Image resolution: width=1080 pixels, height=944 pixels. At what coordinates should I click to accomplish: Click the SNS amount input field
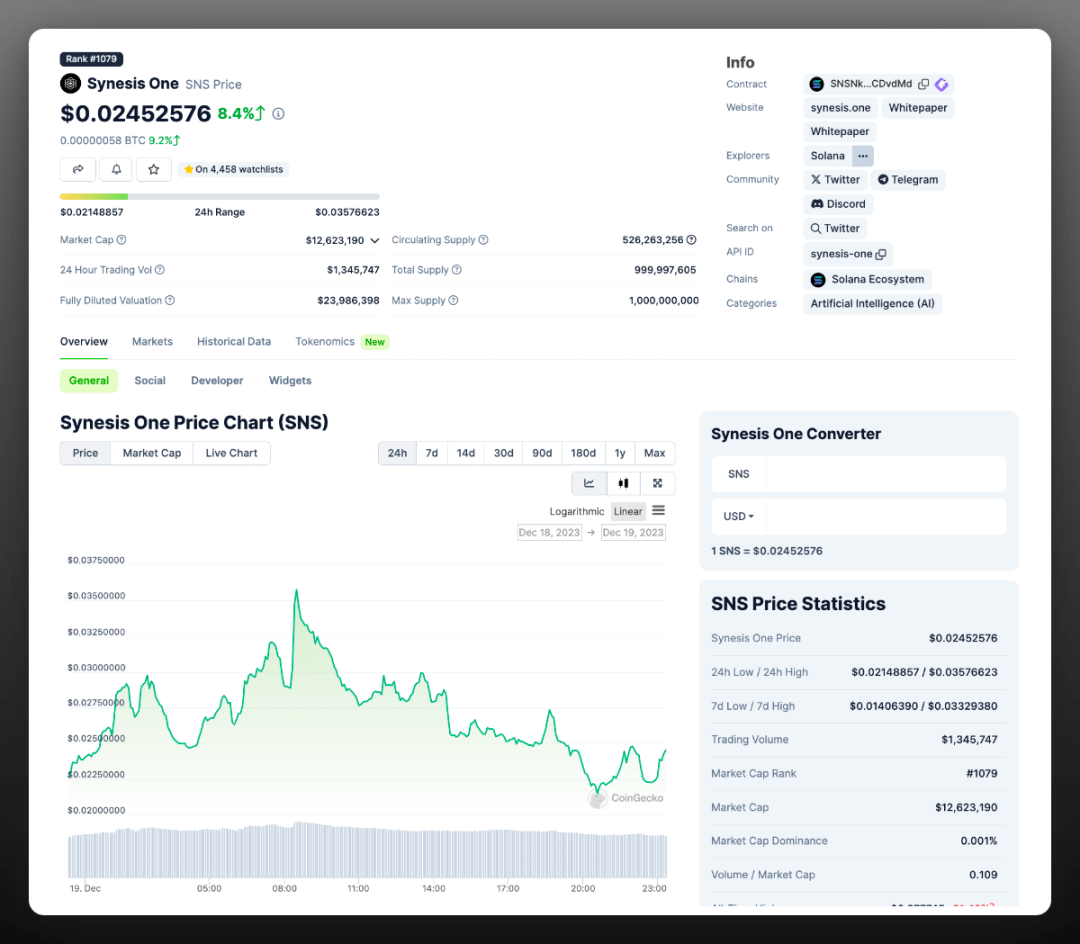click(885, 474)
